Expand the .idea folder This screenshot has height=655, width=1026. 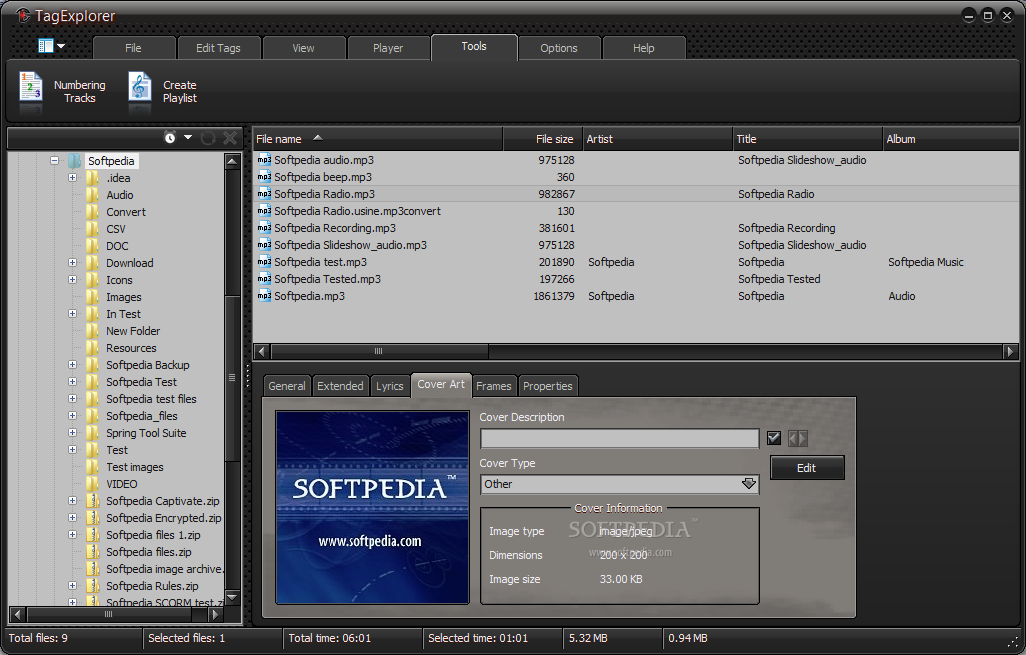point(73,178)
